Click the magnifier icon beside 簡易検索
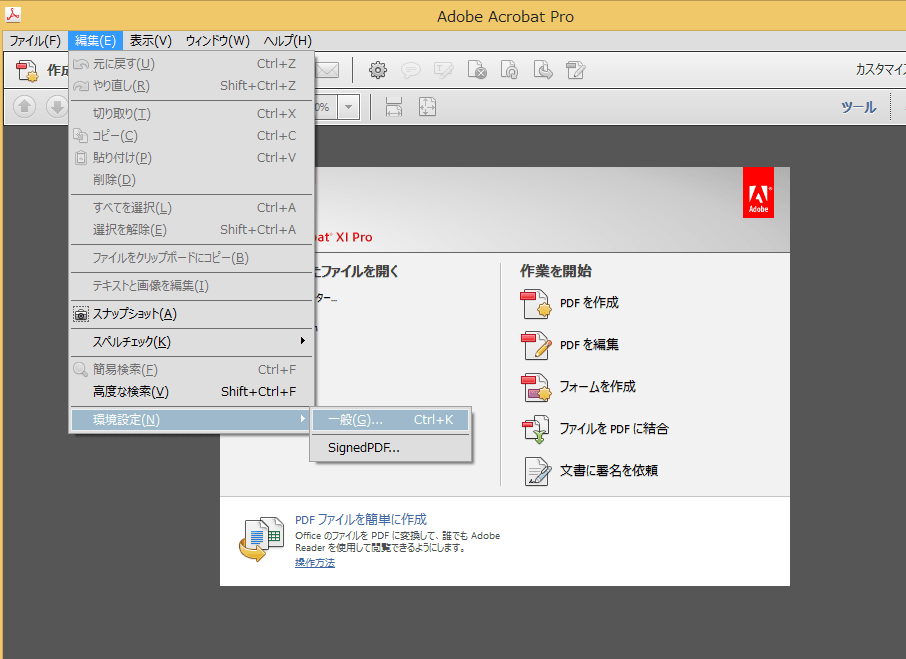 click(80, 370)
